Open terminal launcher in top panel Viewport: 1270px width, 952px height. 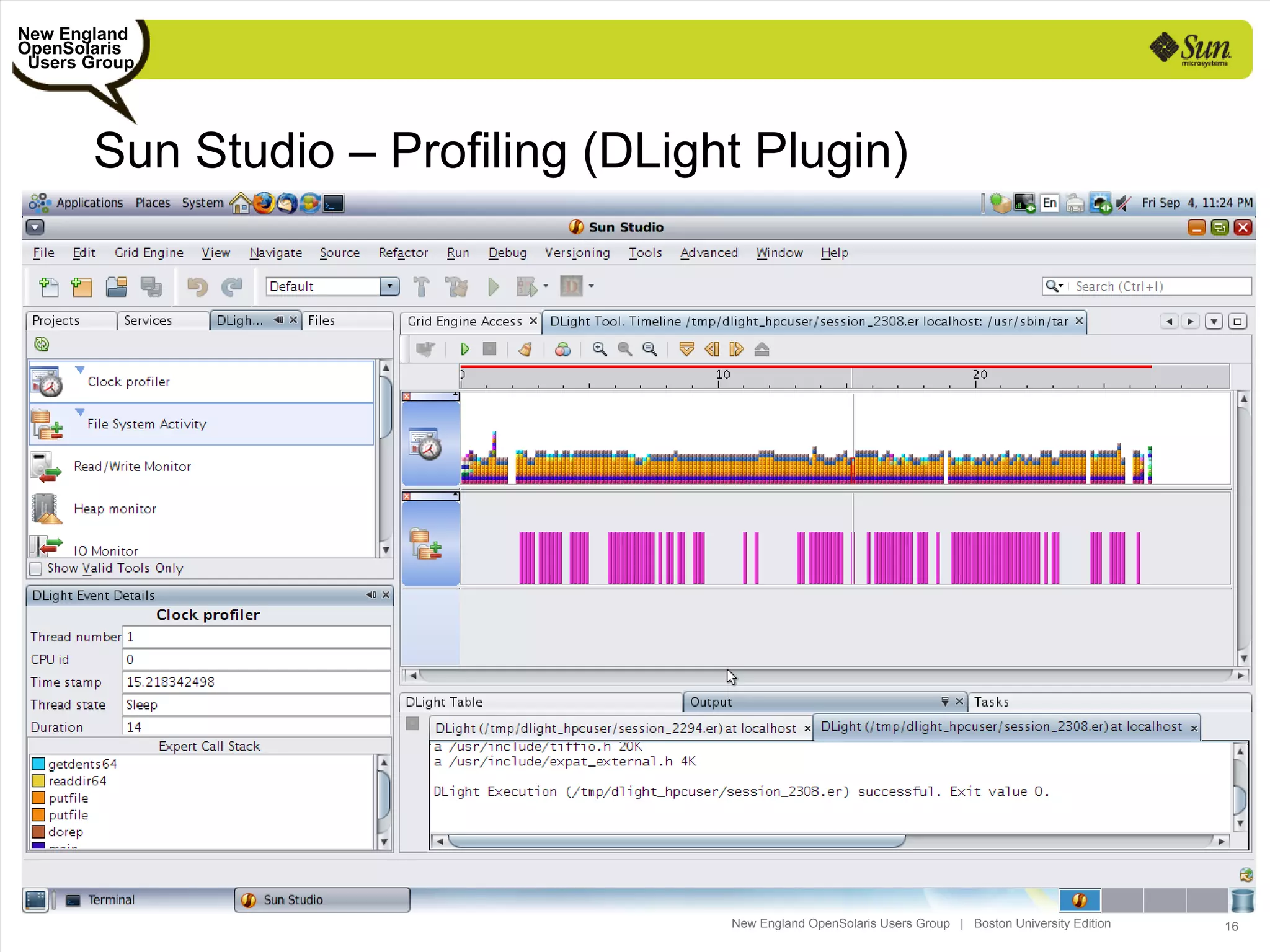coord(334,203)
